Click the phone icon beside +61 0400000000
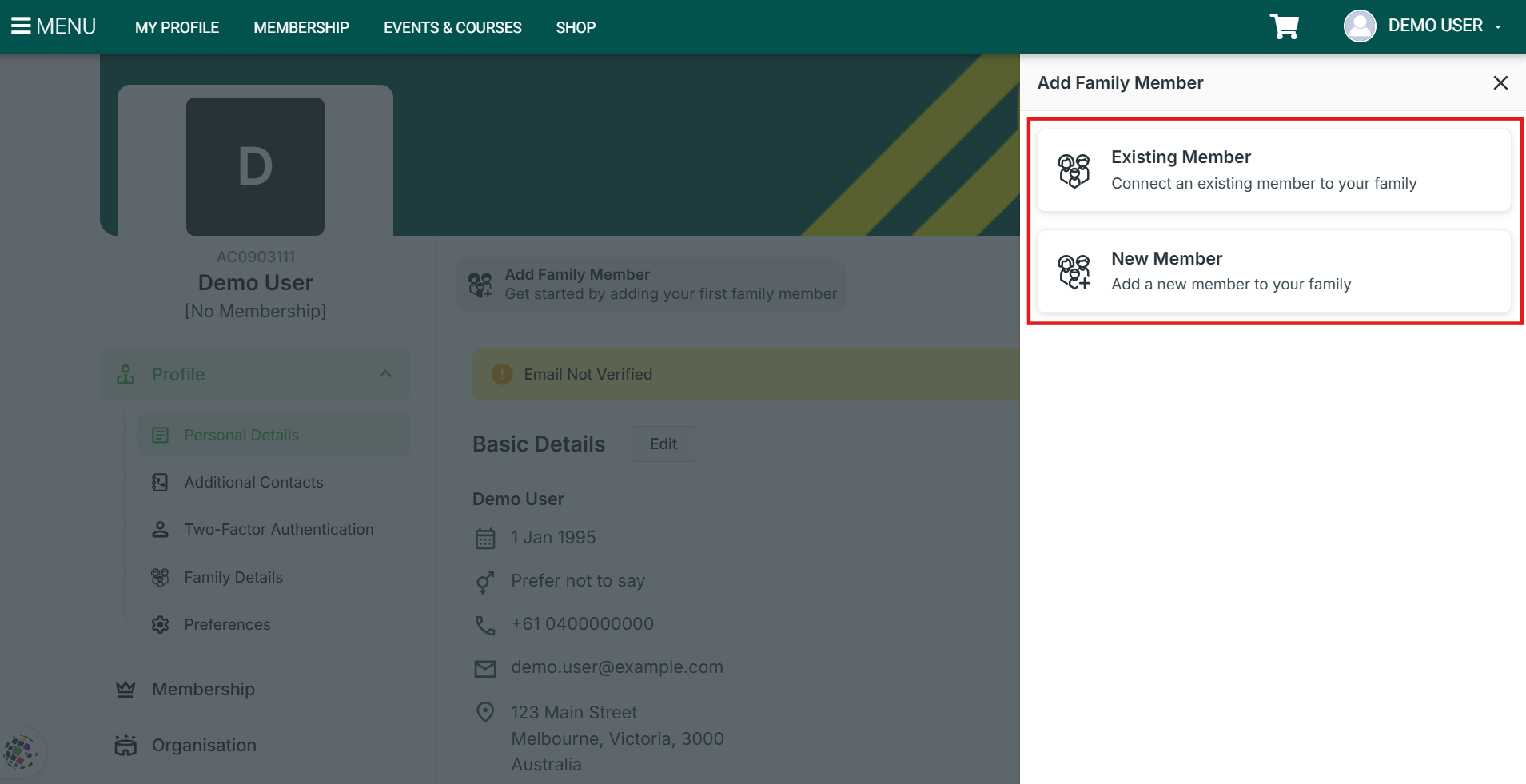 [x=485, y=625]
